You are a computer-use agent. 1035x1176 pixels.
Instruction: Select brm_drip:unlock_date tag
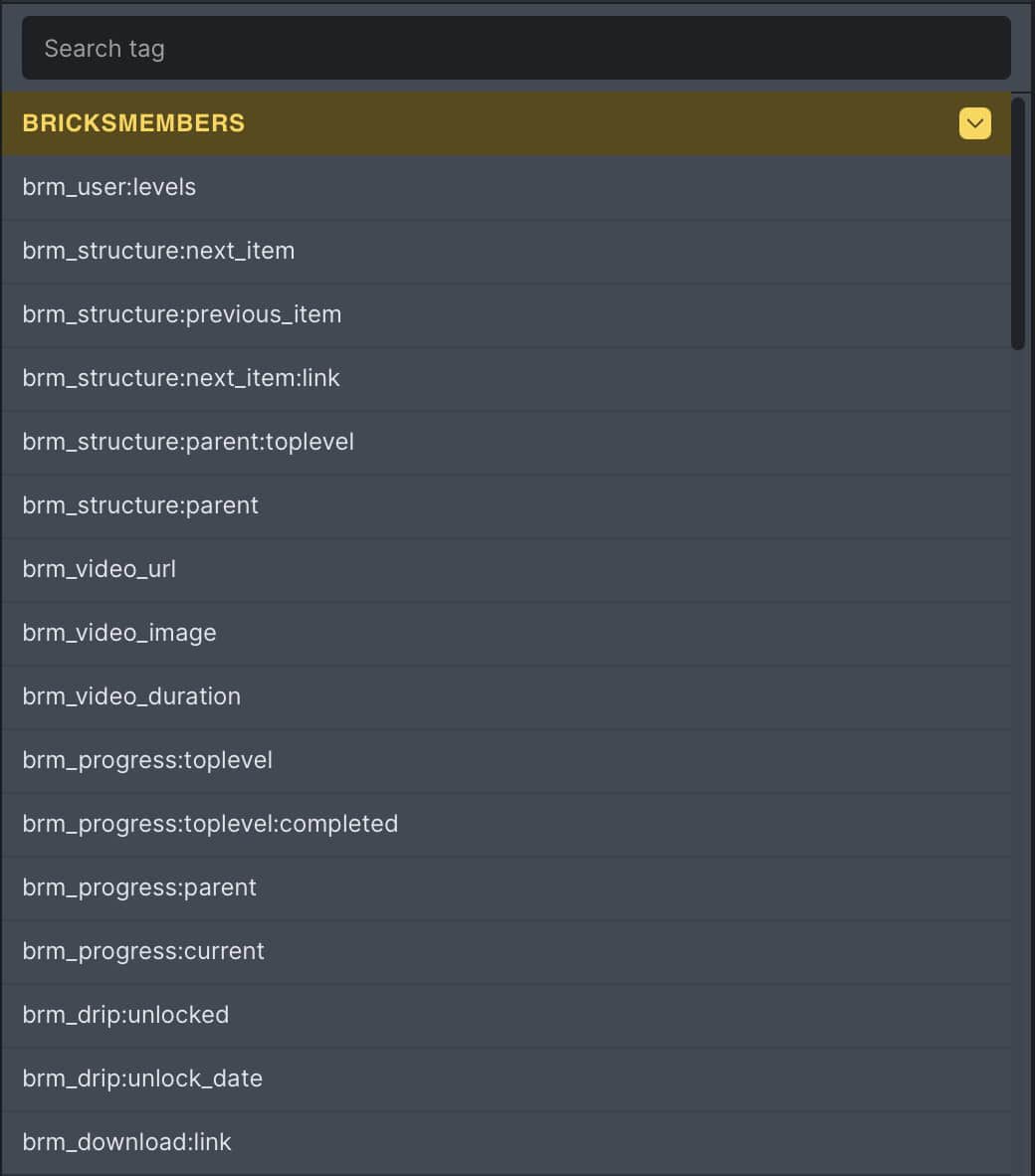point(142,1078)
